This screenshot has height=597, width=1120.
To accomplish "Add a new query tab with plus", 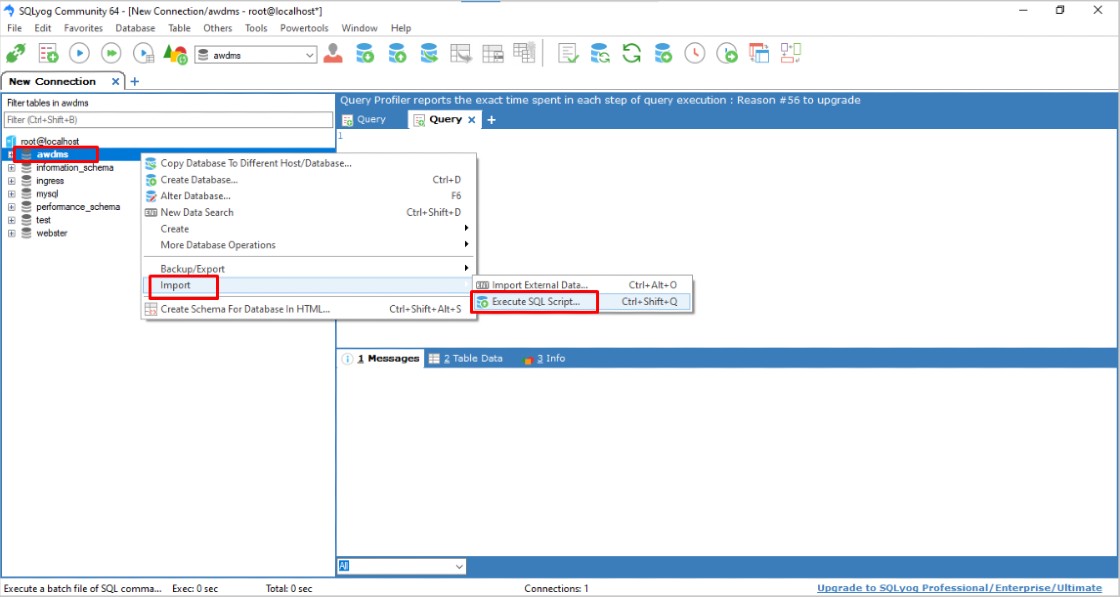I will [491, 120].
